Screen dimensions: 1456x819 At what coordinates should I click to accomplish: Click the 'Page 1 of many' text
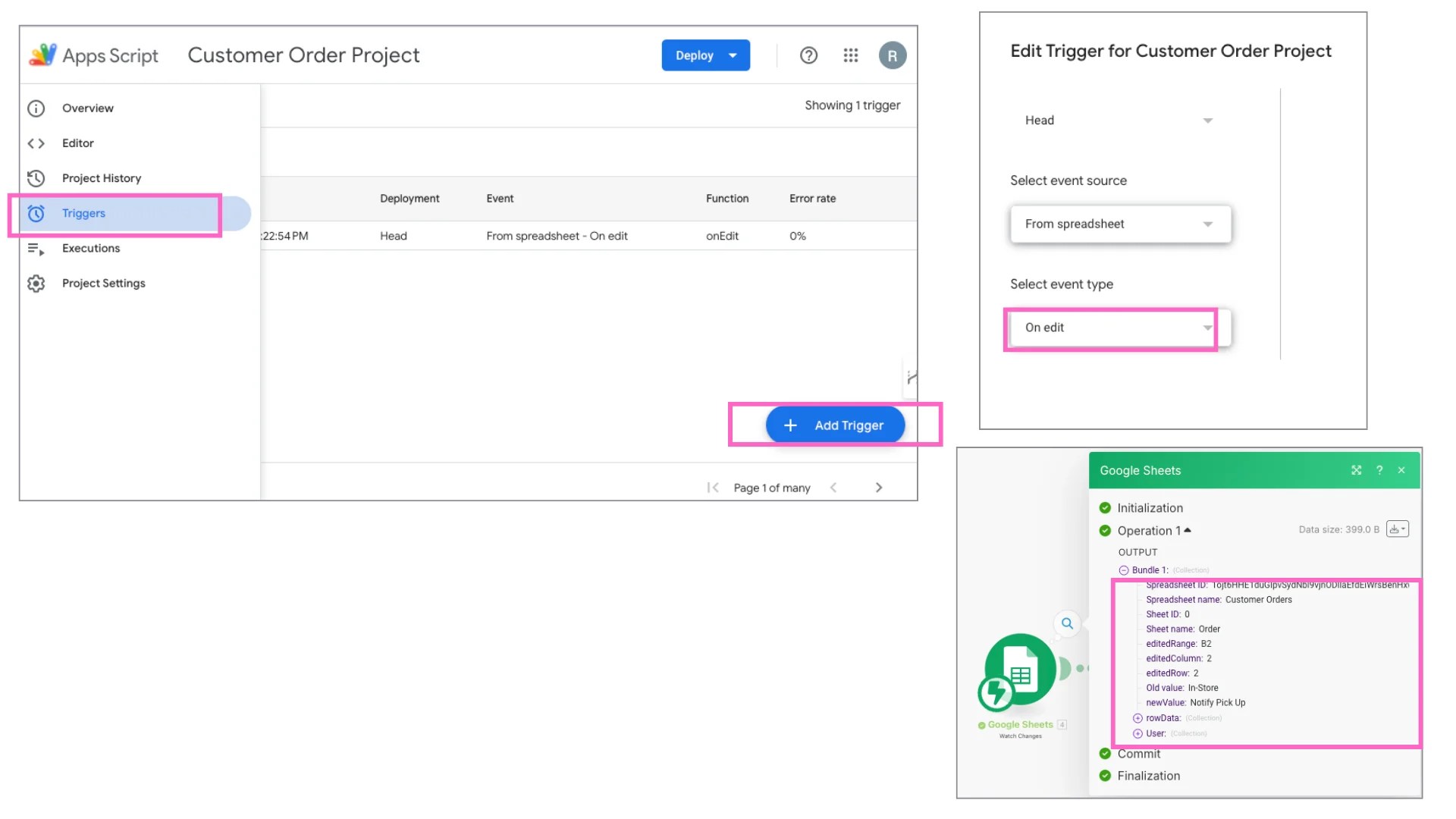point(772,488)
